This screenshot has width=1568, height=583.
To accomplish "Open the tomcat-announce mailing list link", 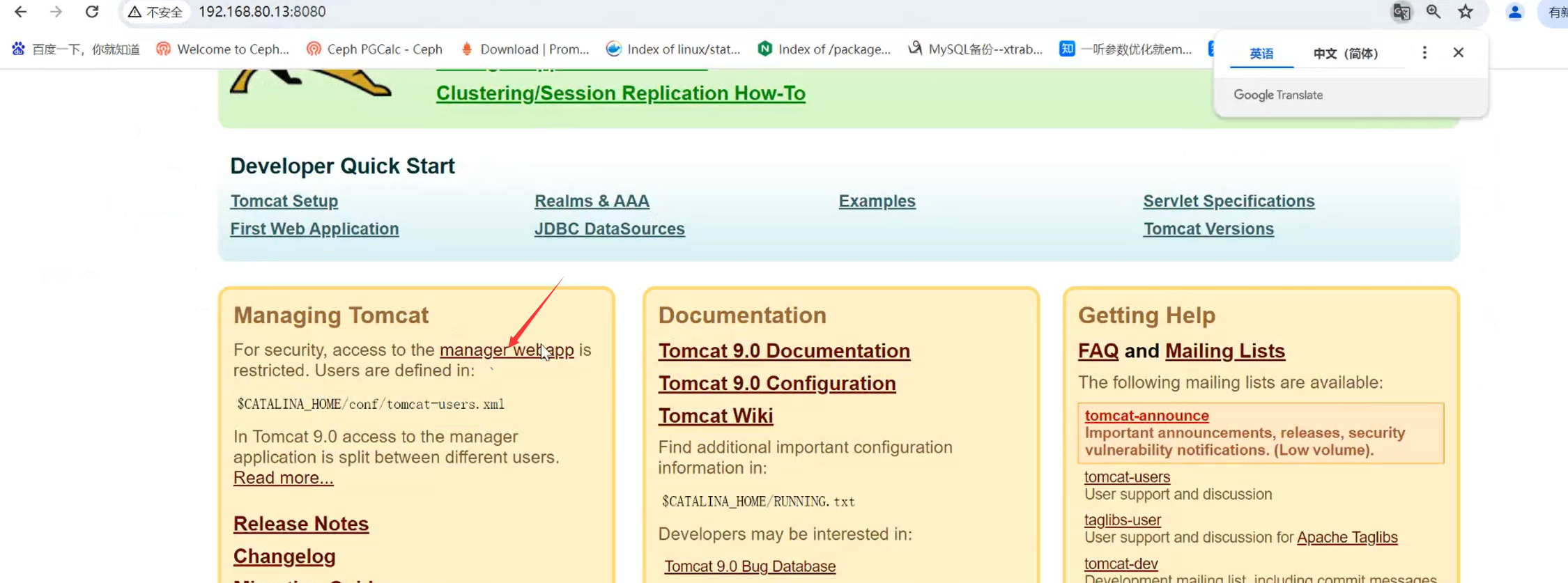I will (x=1146, y=415).
